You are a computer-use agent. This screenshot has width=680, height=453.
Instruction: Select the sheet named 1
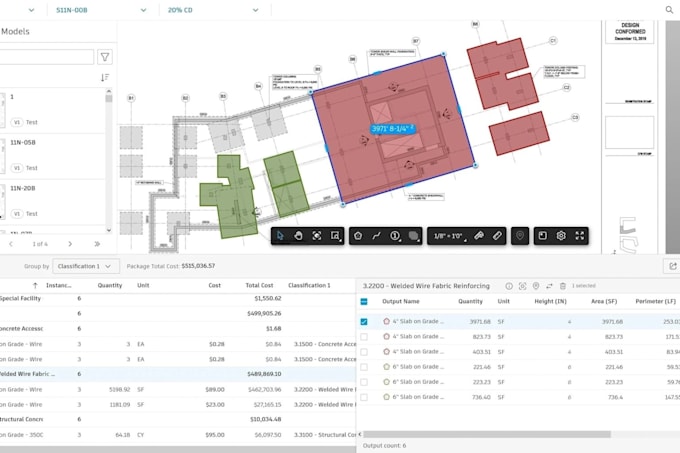coord(52,110)
